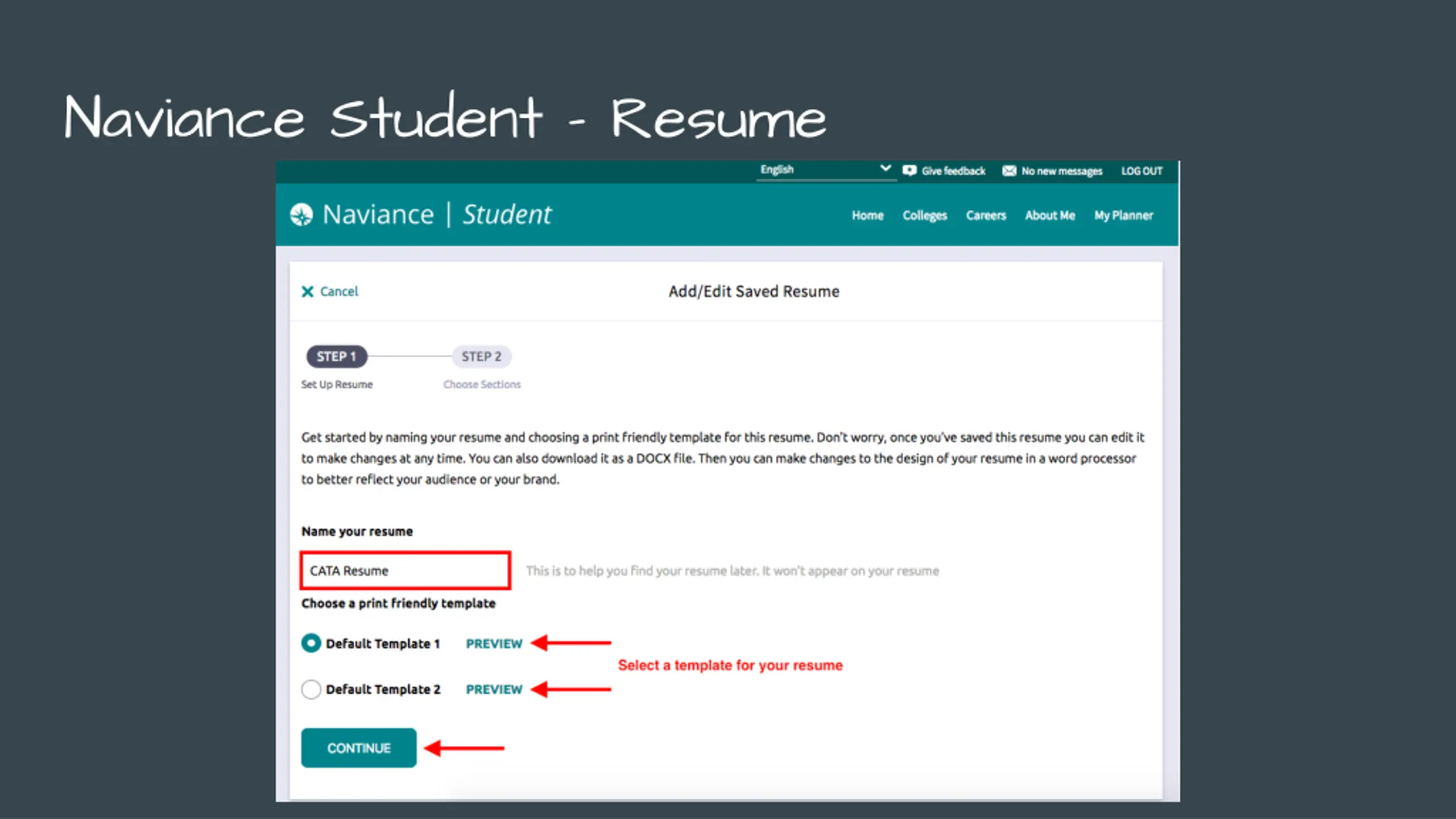Screen dimensions: 1456x819
Task: Click 'Name your resume' label
Action: (357, 531)
